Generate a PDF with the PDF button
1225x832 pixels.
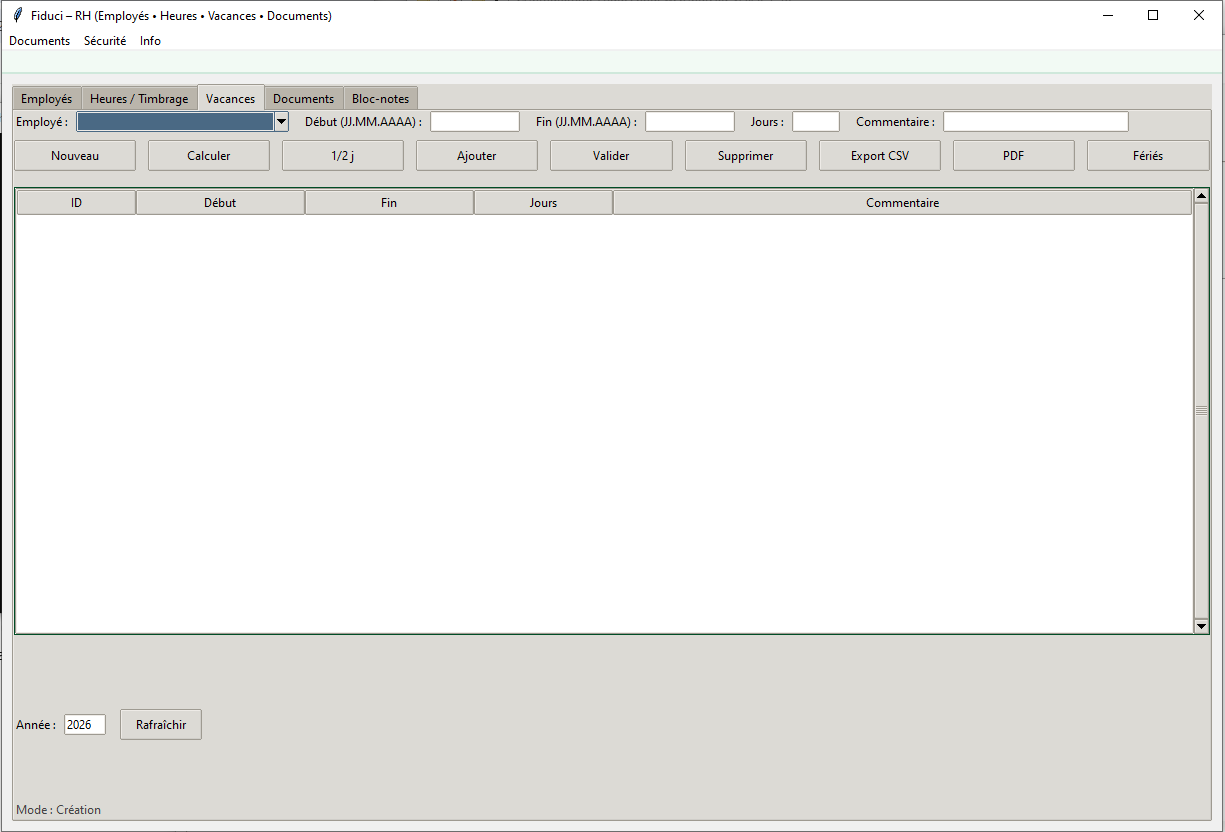click(1013, 155)
